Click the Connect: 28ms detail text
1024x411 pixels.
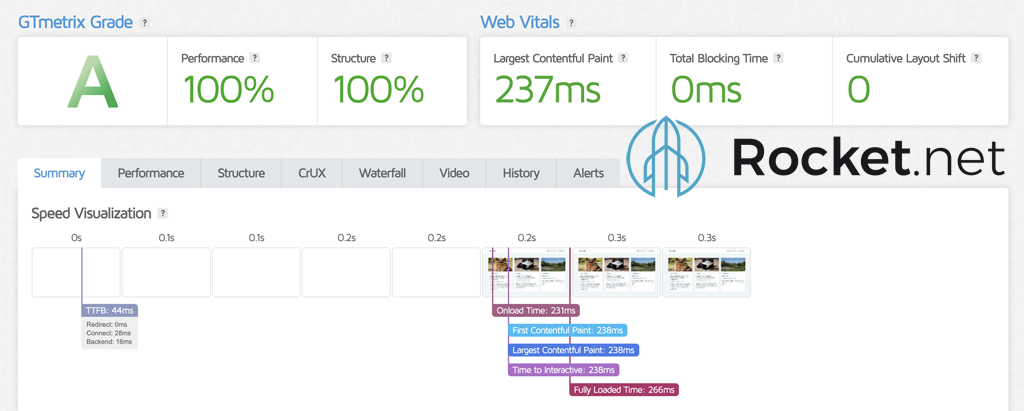108,333
